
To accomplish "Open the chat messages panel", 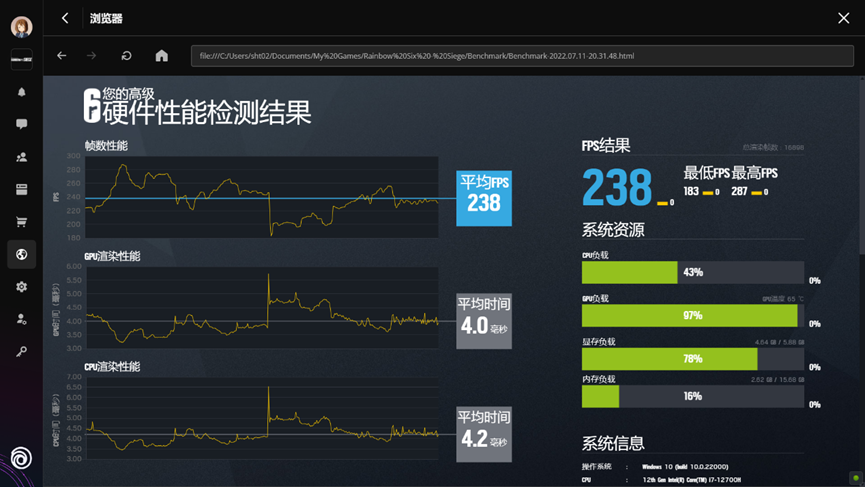I will (21, 124).
